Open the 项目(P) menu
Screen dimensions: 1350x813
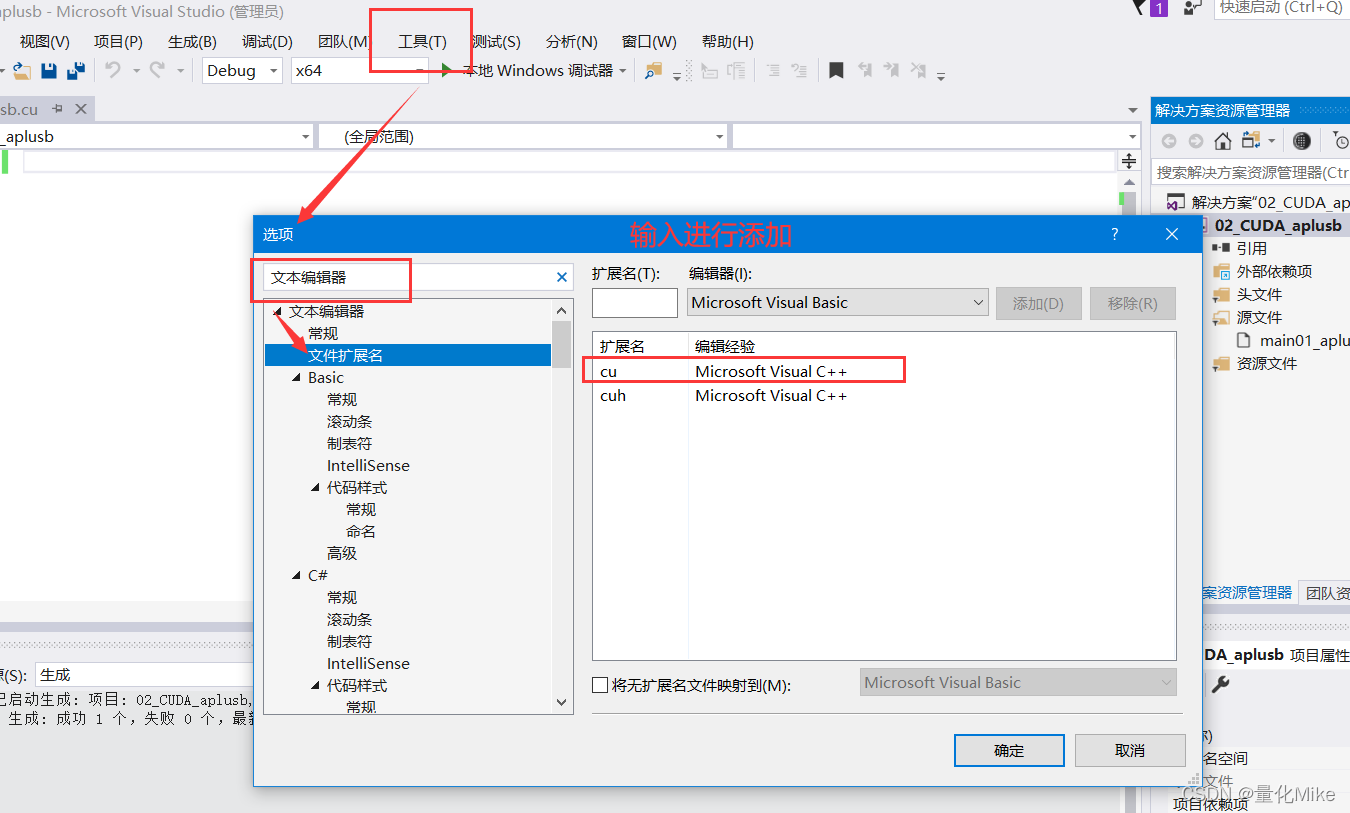[x=118, y=41]
